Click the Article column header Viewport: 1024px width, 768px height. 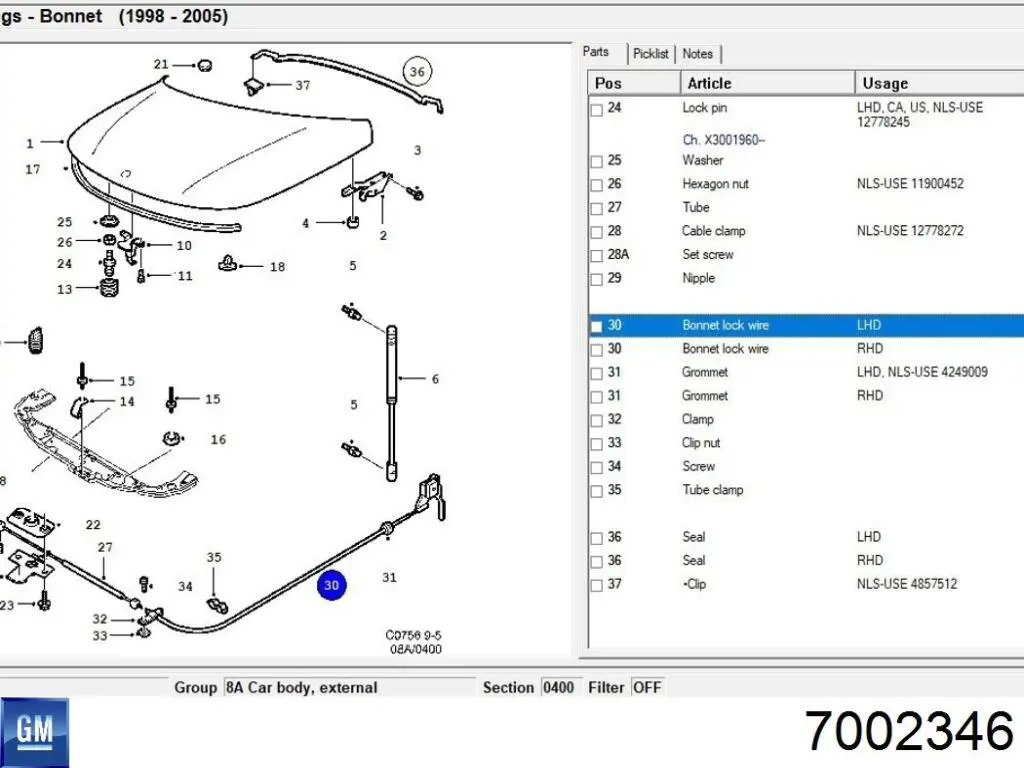tap(767, 83)
